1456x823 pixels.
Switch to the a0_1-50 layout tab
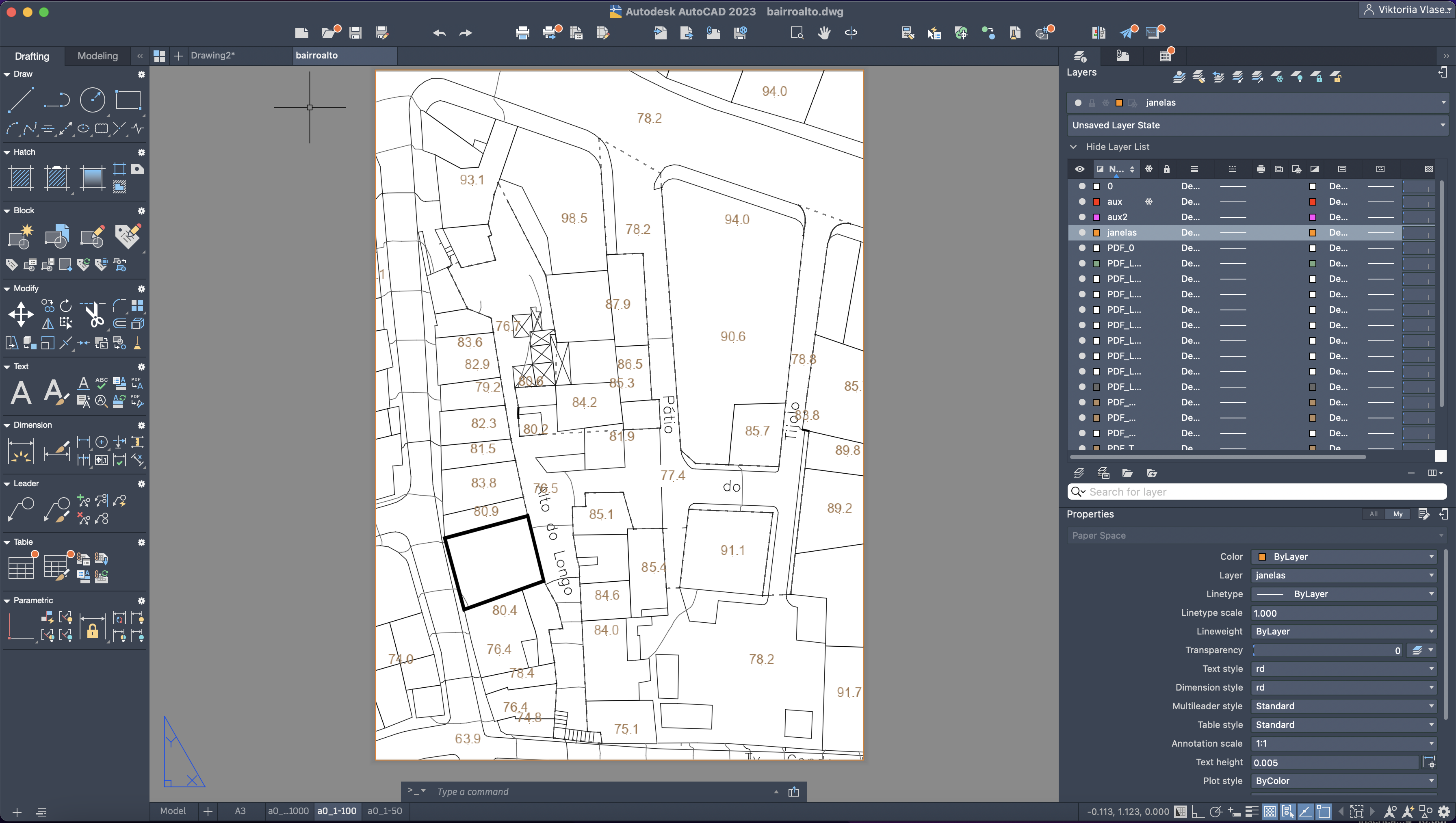tap(384, 810)
